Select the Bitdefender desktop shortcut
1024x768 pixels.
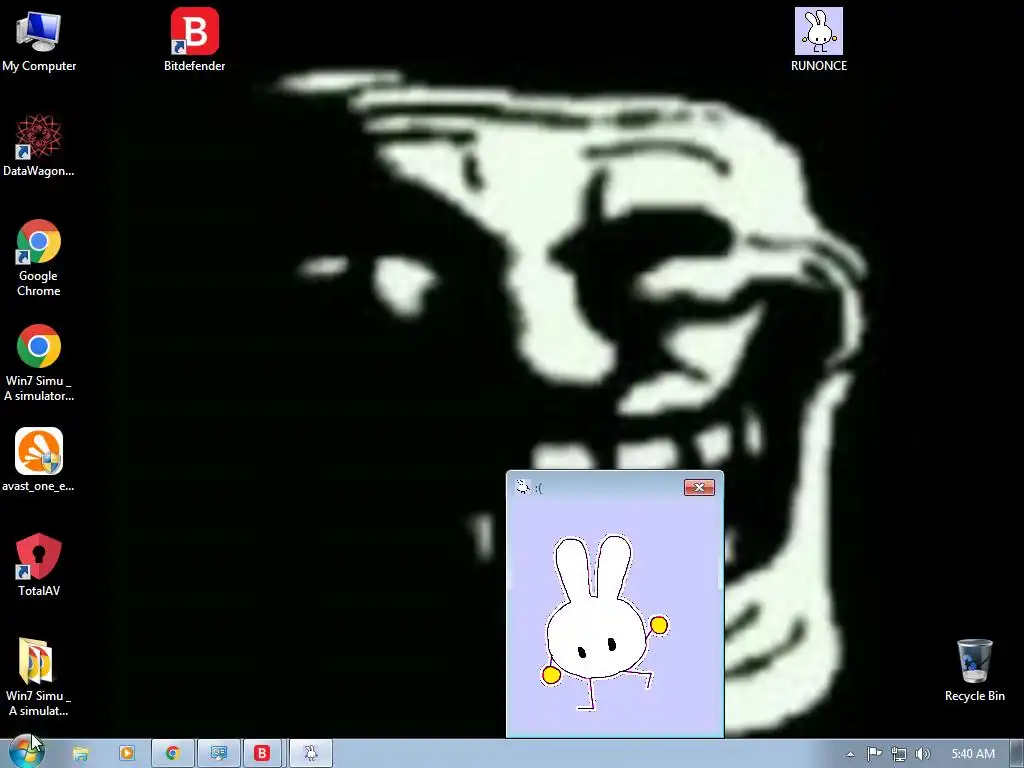[x=195, y=40]
